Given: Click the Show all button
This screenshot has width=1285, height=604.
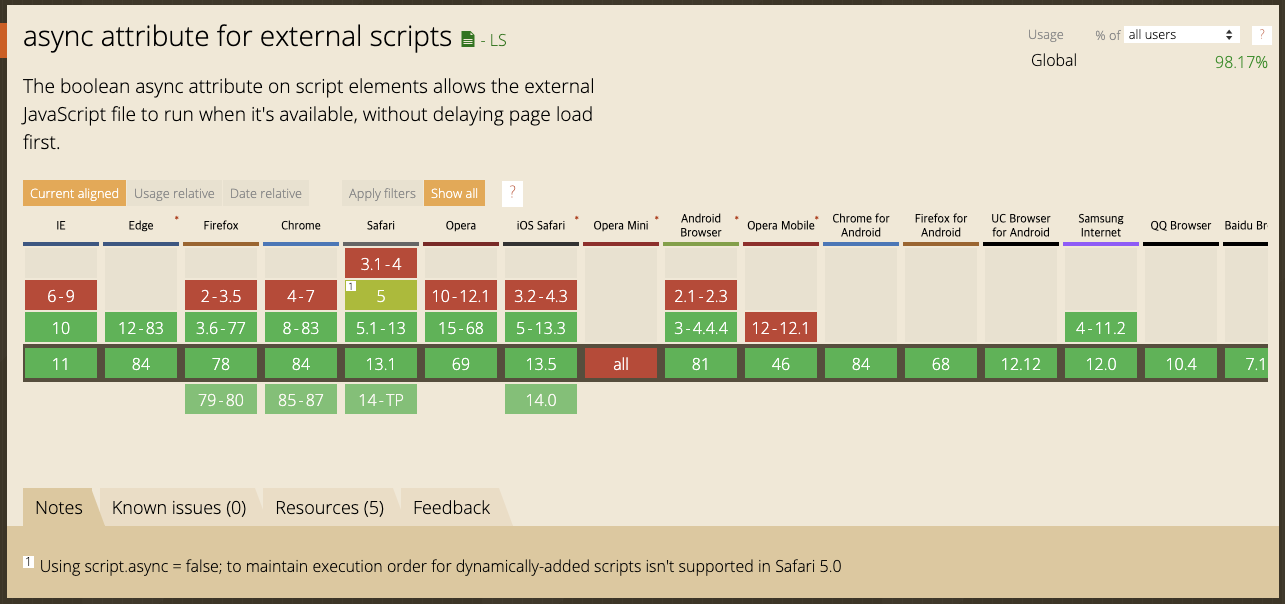Looking at the screenshot, I should 454,193.
